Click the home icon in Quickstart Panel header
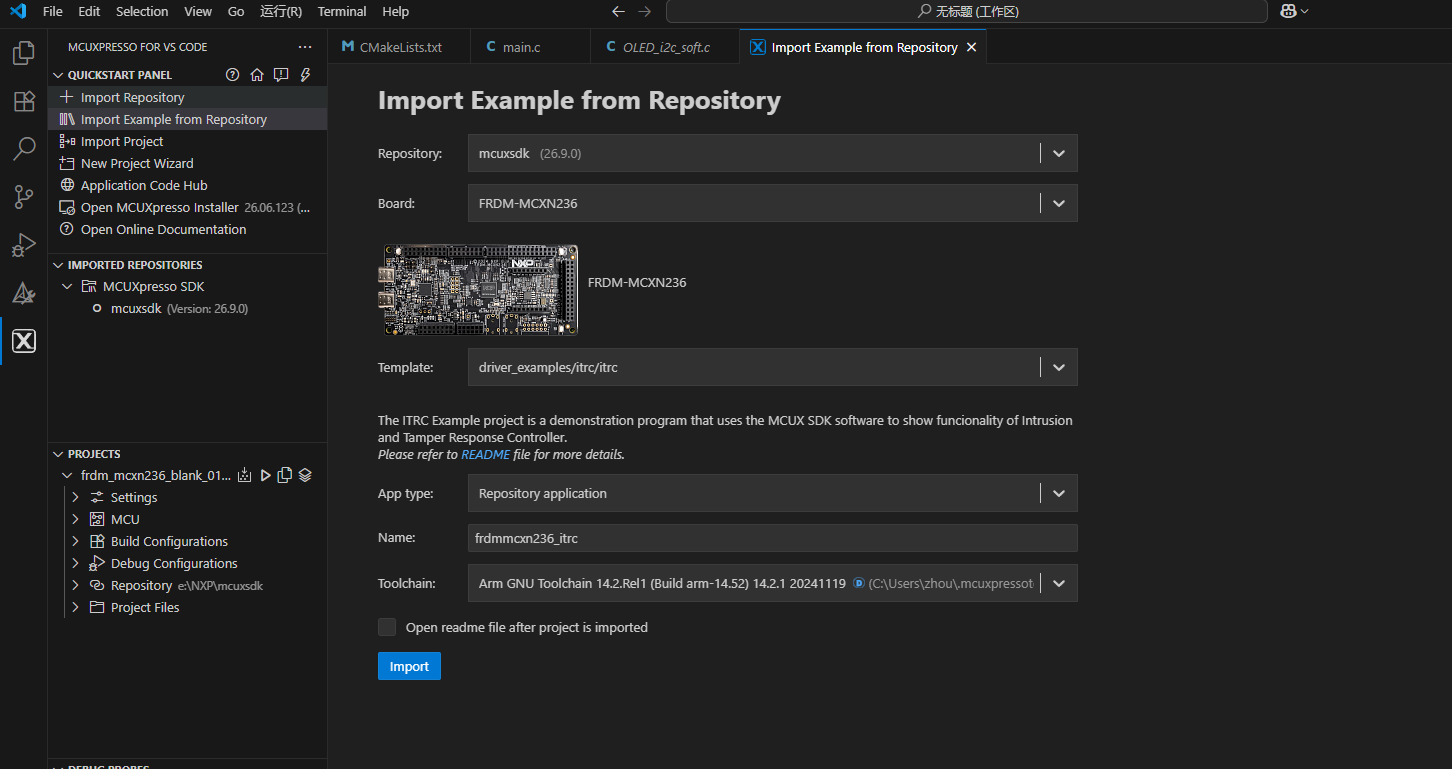Image resolution: width=1452 pixels, height=769 pixels. [x=257, y=75]
